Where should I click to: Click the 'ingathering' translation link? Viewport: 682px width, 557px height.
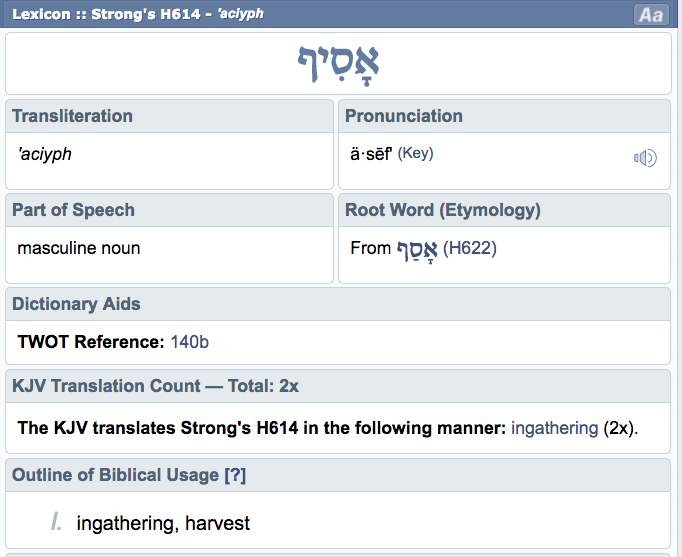click(555, 428)
